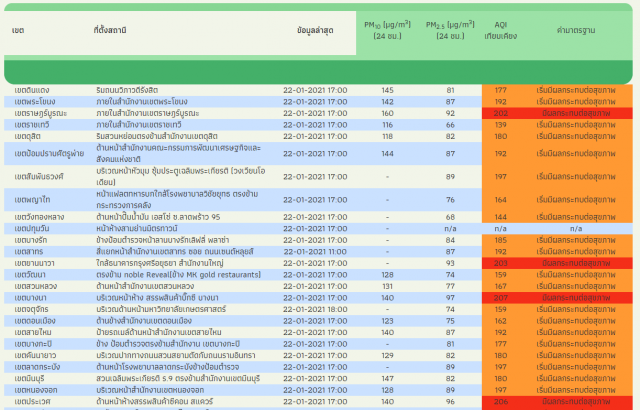Click AQI value 164
The height and width of the screenshot is (410, 640).
point(500,200)
